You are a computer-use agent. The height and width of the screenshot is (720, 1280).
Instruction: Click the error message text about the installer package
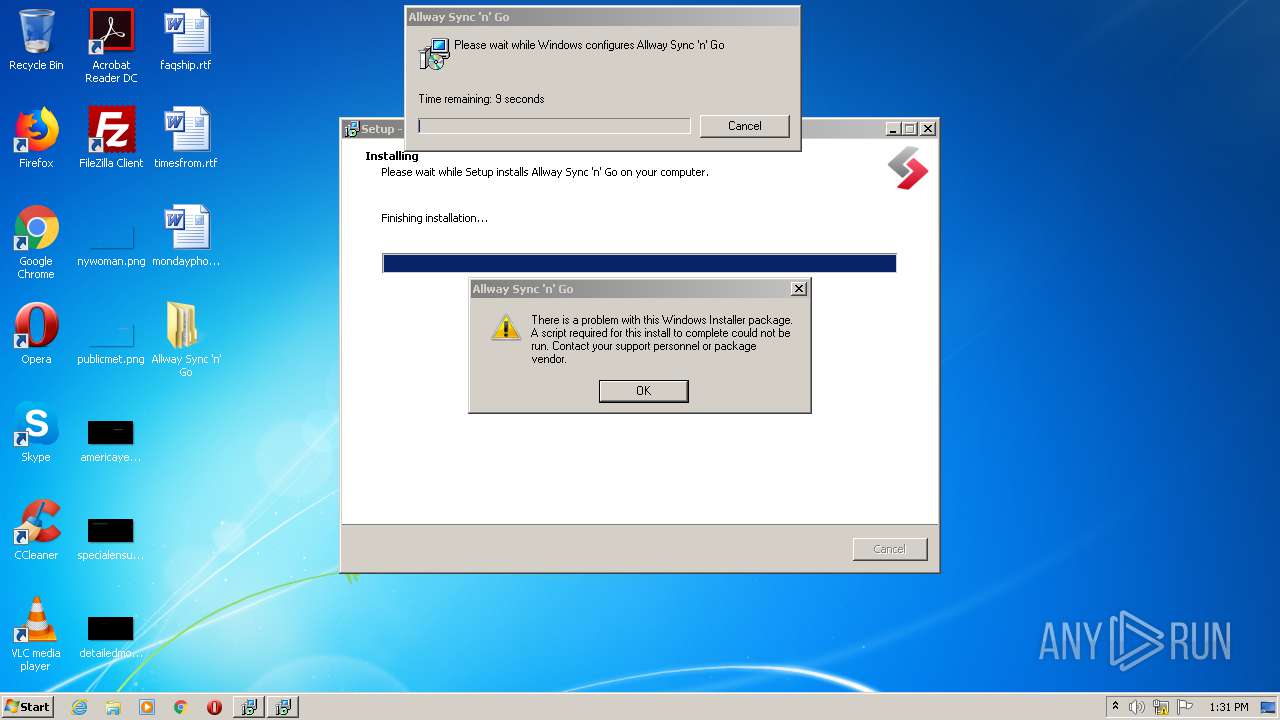pos(661,340)
